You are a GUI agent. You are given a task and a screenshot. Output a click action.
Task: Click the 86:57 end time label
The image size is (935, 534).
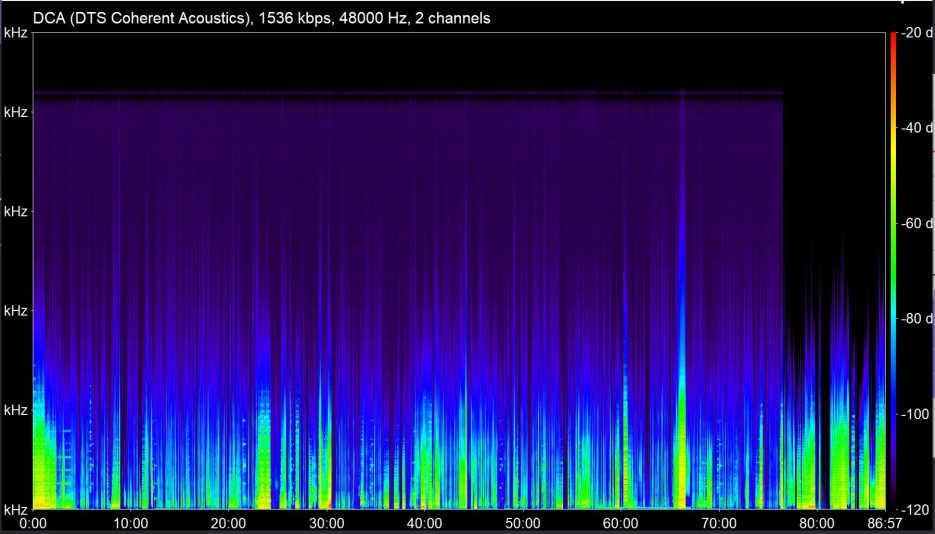885,523
